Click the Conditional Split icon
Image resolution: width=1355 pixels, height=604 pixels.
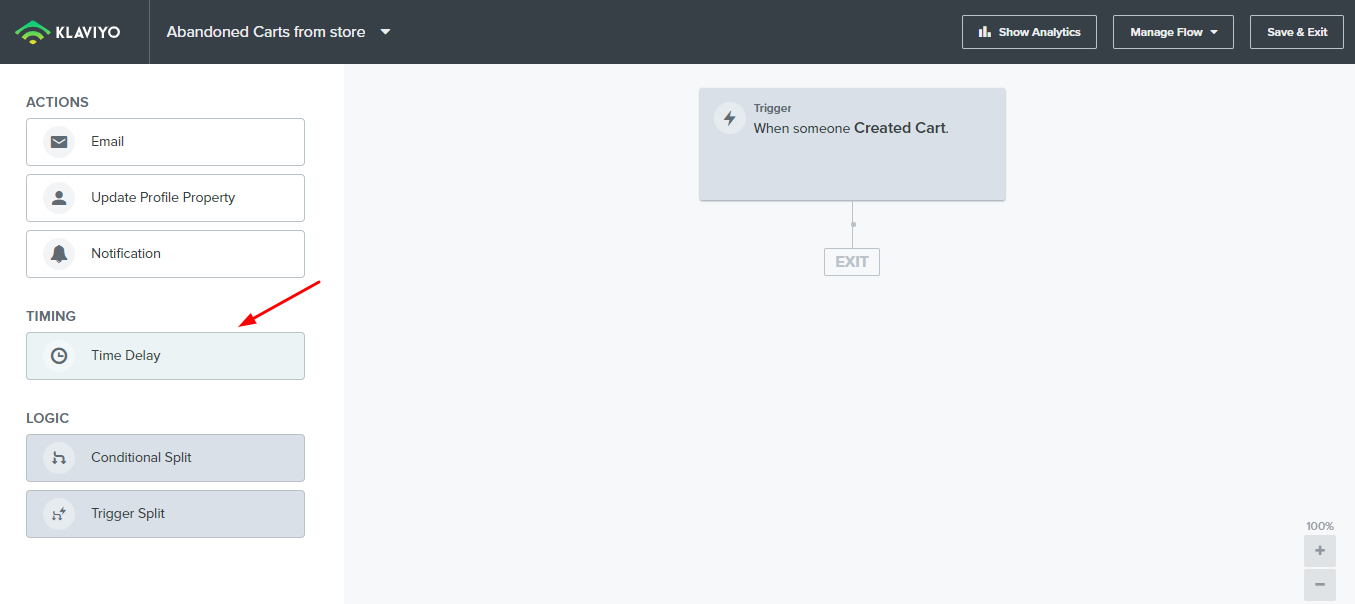click(x=59, y=458)
